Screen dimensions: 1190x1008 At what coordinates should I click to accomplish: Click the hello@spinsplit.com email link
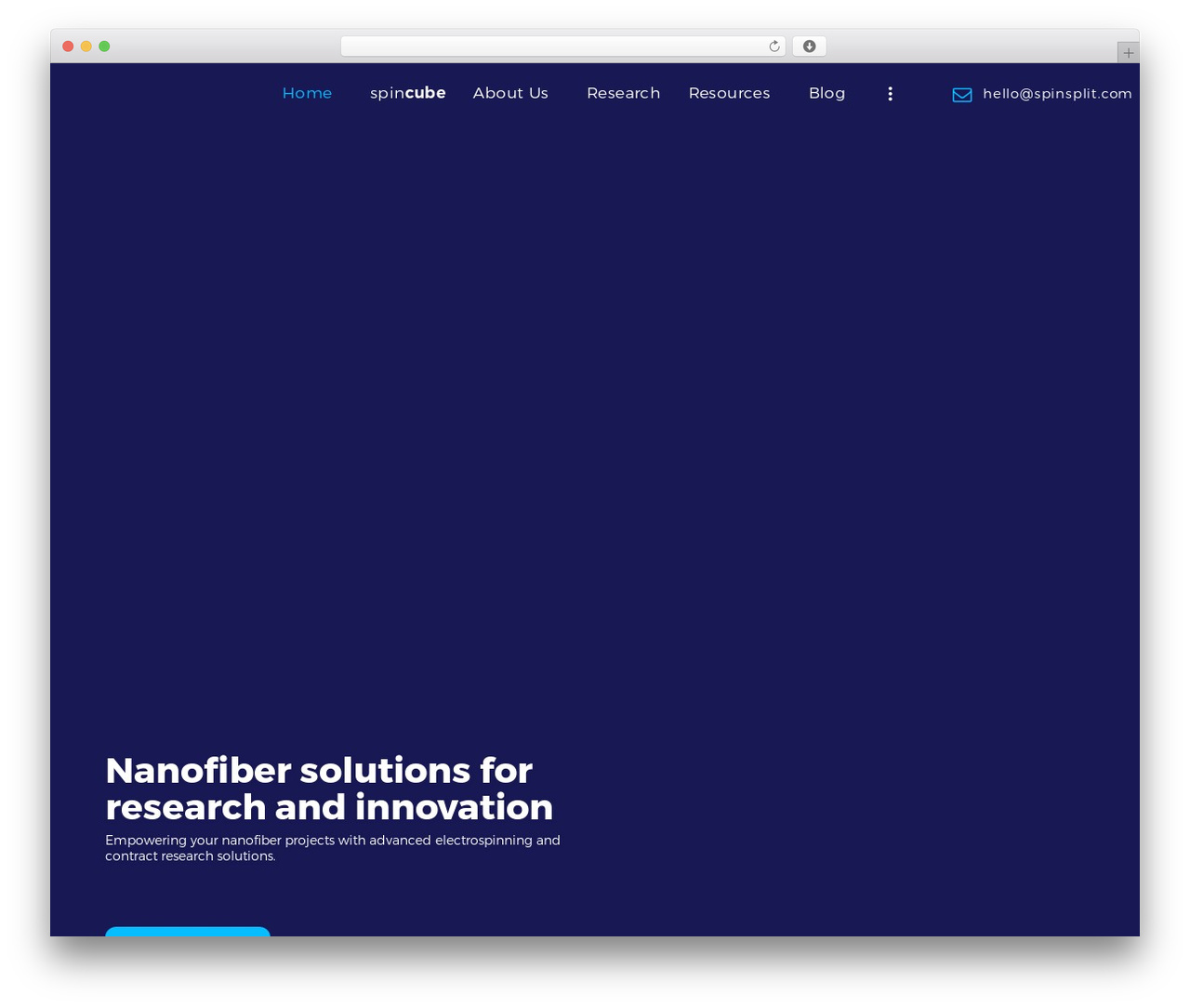(x=1057, y=94)
